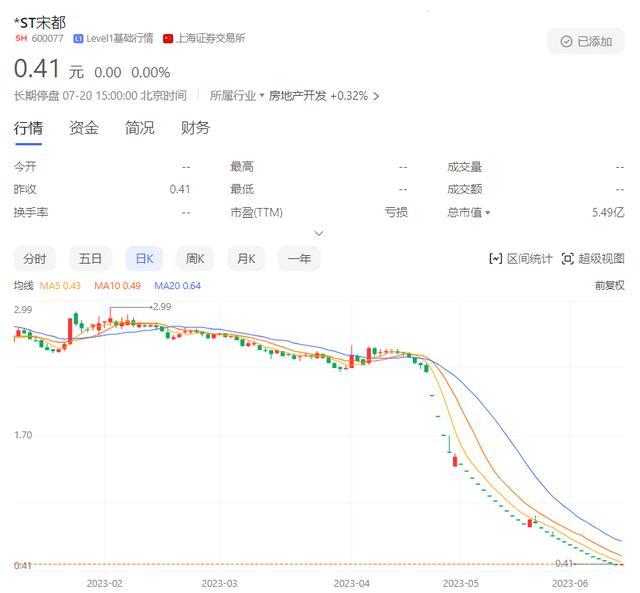This screenshot has width=640, height=593.
Task: Click the red SH market badge
Action: click(21, 38)
